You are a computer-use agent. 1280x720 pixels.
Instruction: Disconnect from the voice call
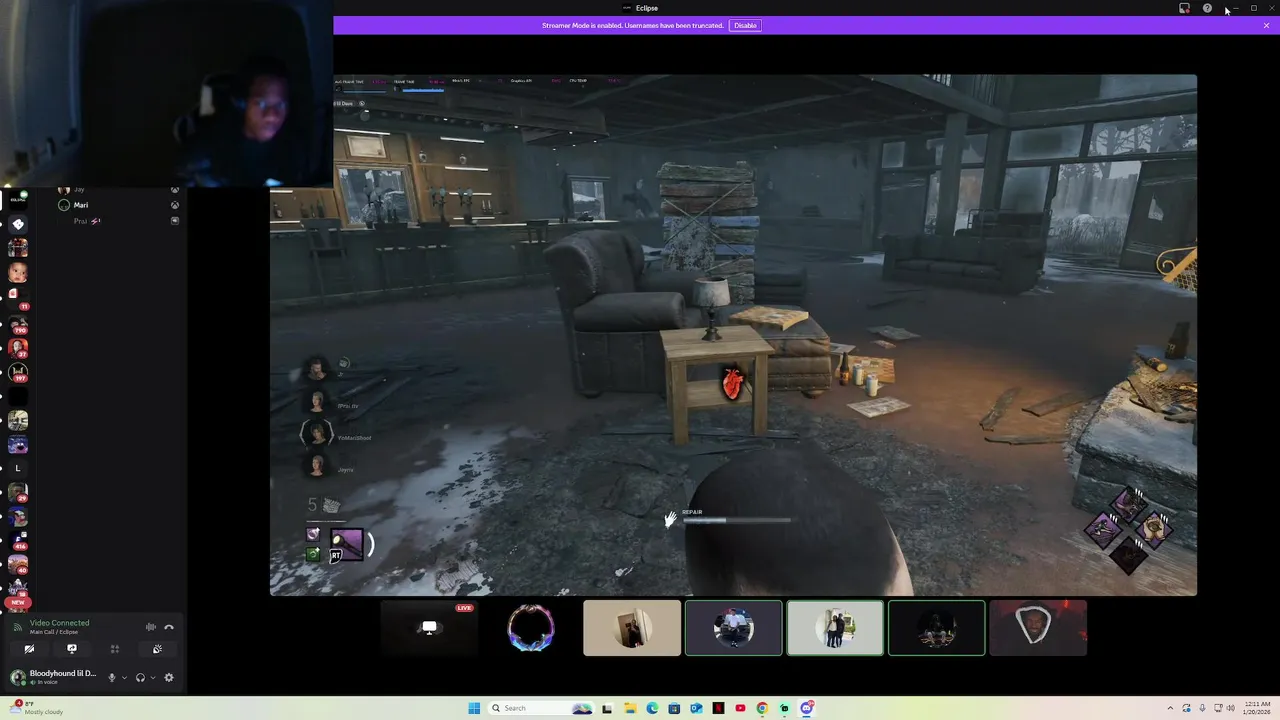coord(169,627)
